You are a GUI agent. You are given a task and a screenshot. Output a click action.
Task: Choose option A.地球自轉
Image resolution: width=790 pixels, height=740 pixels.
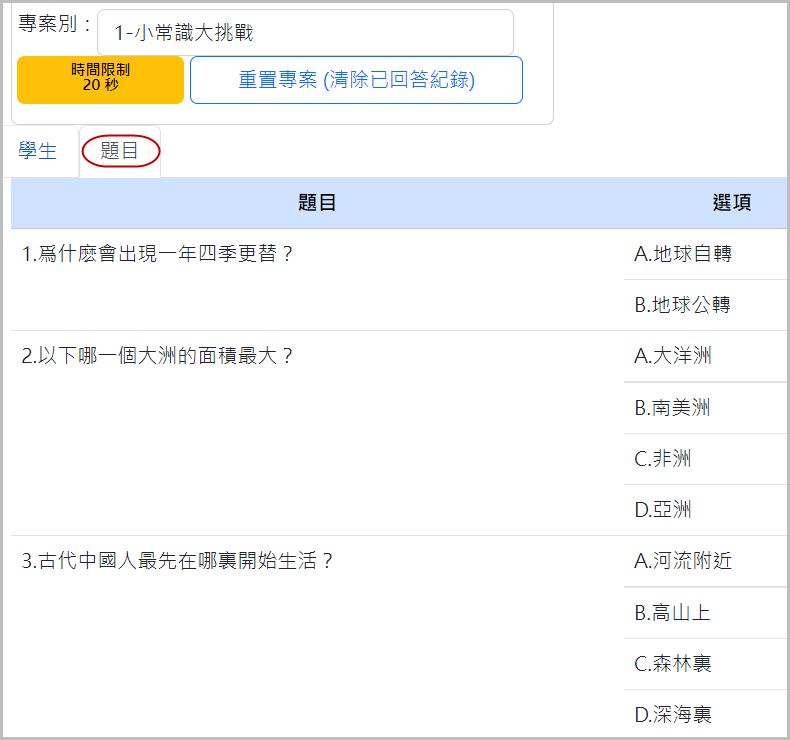pos(683,254)
